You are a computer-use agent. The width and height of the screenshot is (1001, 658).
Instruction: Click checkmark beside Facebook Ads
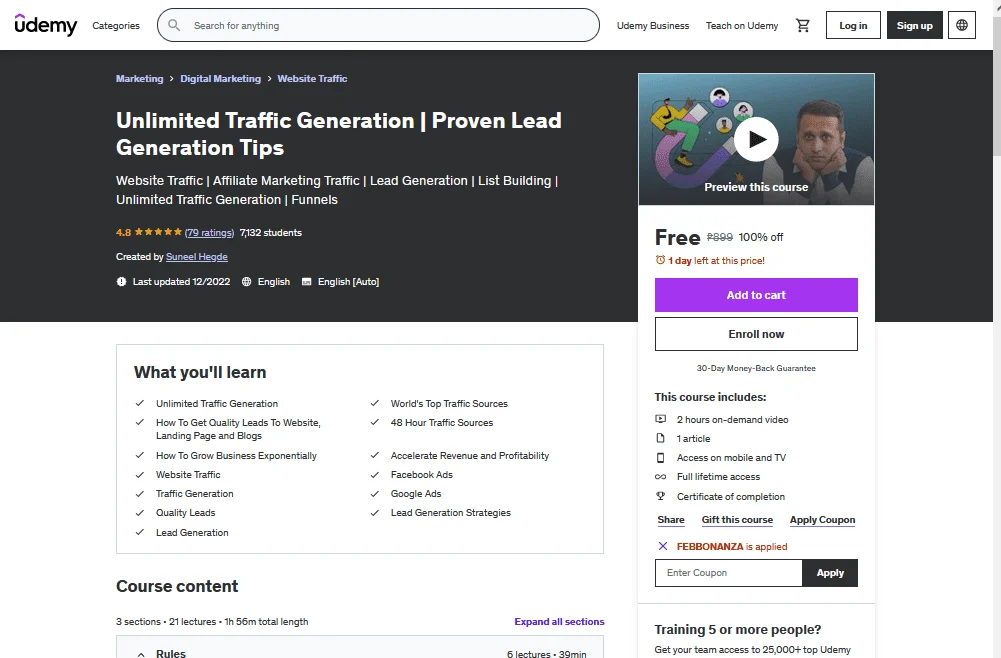[375, 475]
